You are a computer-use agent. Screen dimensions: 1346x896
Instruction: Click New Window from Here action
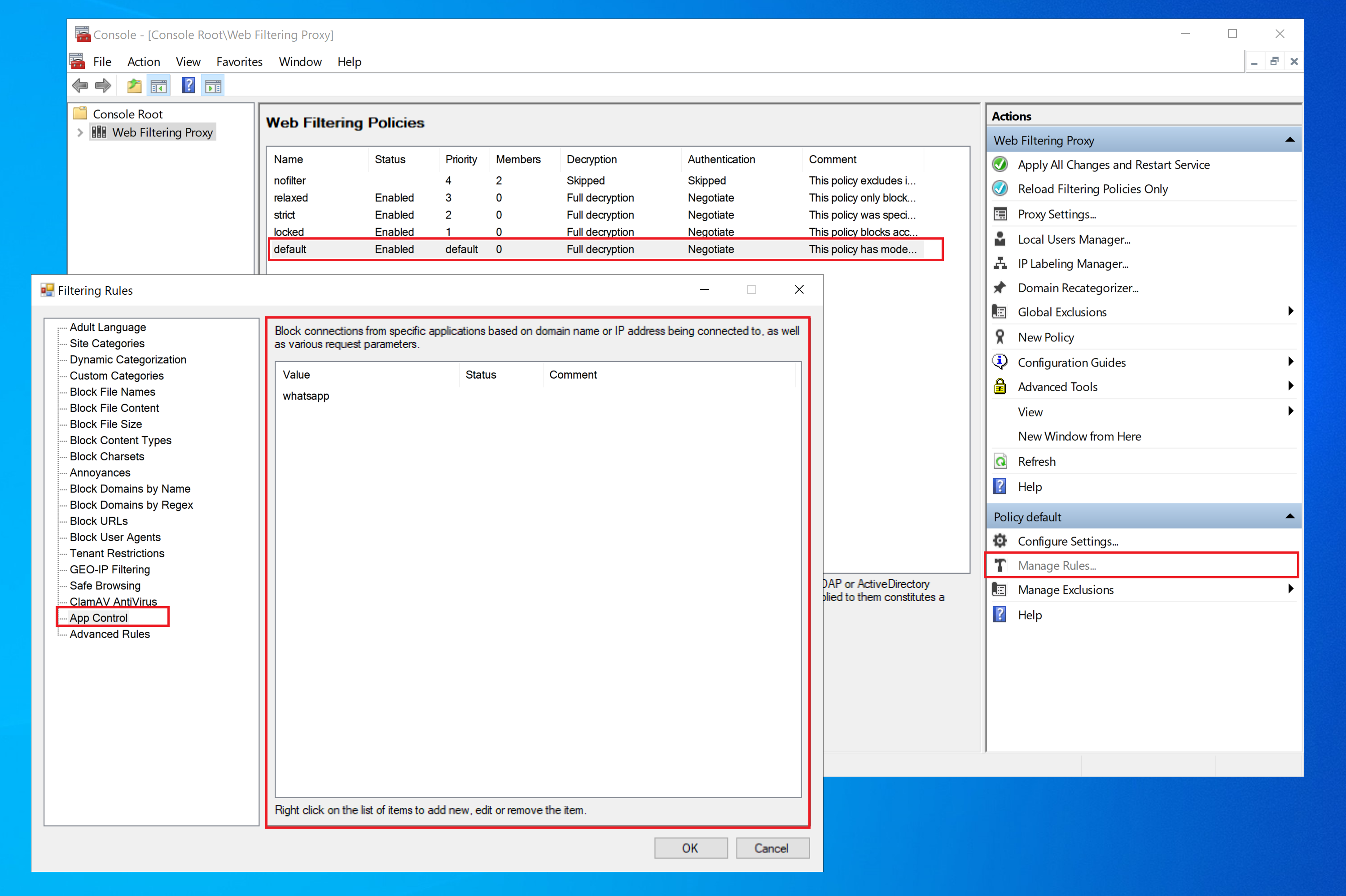point(1079,437)
